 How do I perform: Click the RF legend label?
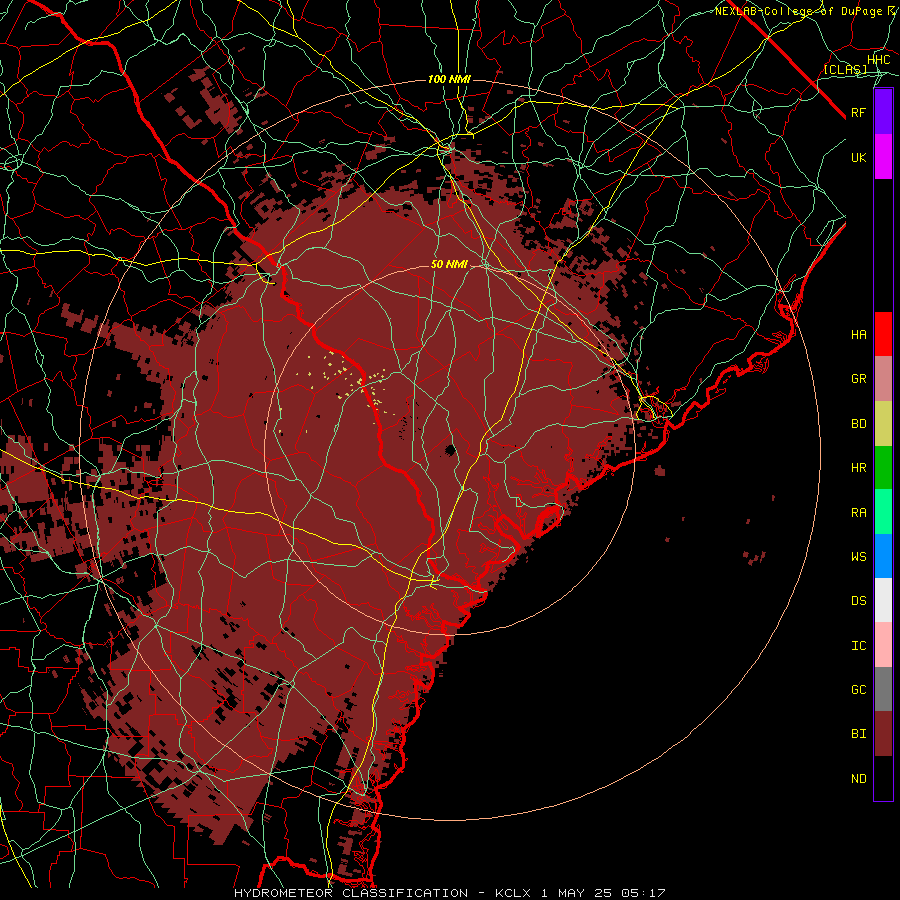[858, 112]
